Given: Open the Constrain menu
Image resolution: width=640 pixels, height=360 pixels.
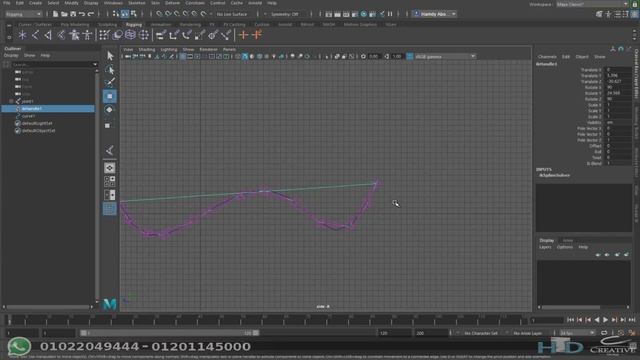Looking at the screenshot, I should (x=195, y=3).
